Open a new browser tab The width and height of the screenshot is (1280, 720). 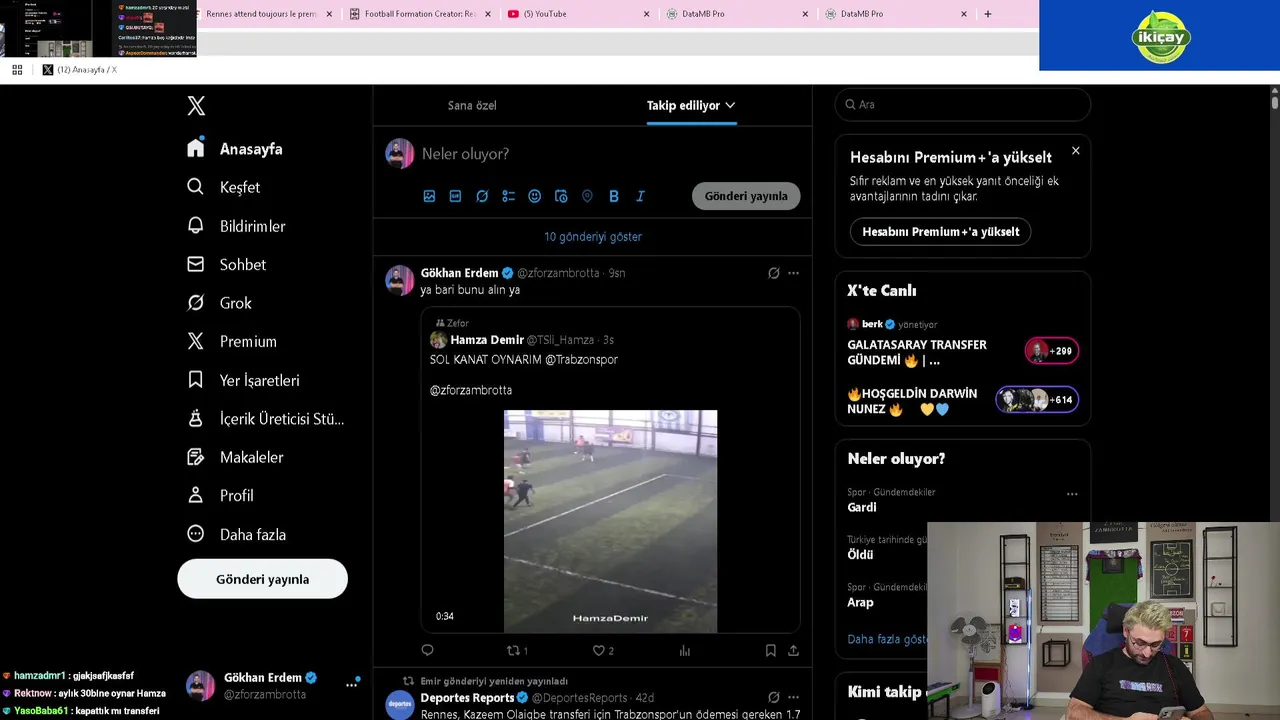988,14
